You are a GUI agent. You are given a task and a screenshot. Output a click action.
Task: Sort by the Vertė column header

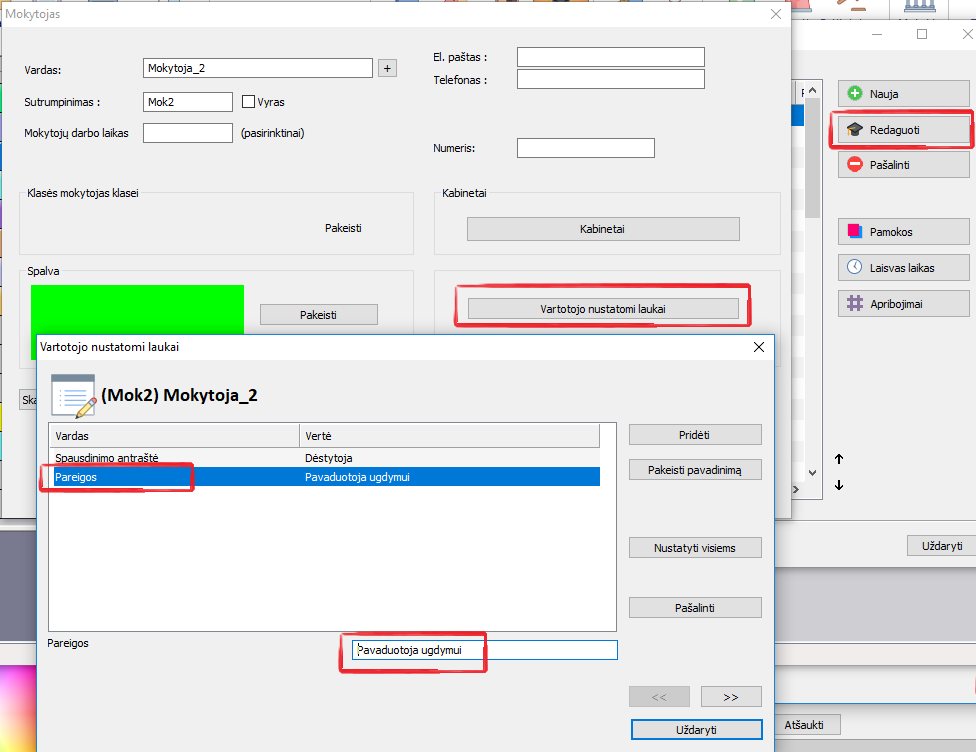[449, 436]
